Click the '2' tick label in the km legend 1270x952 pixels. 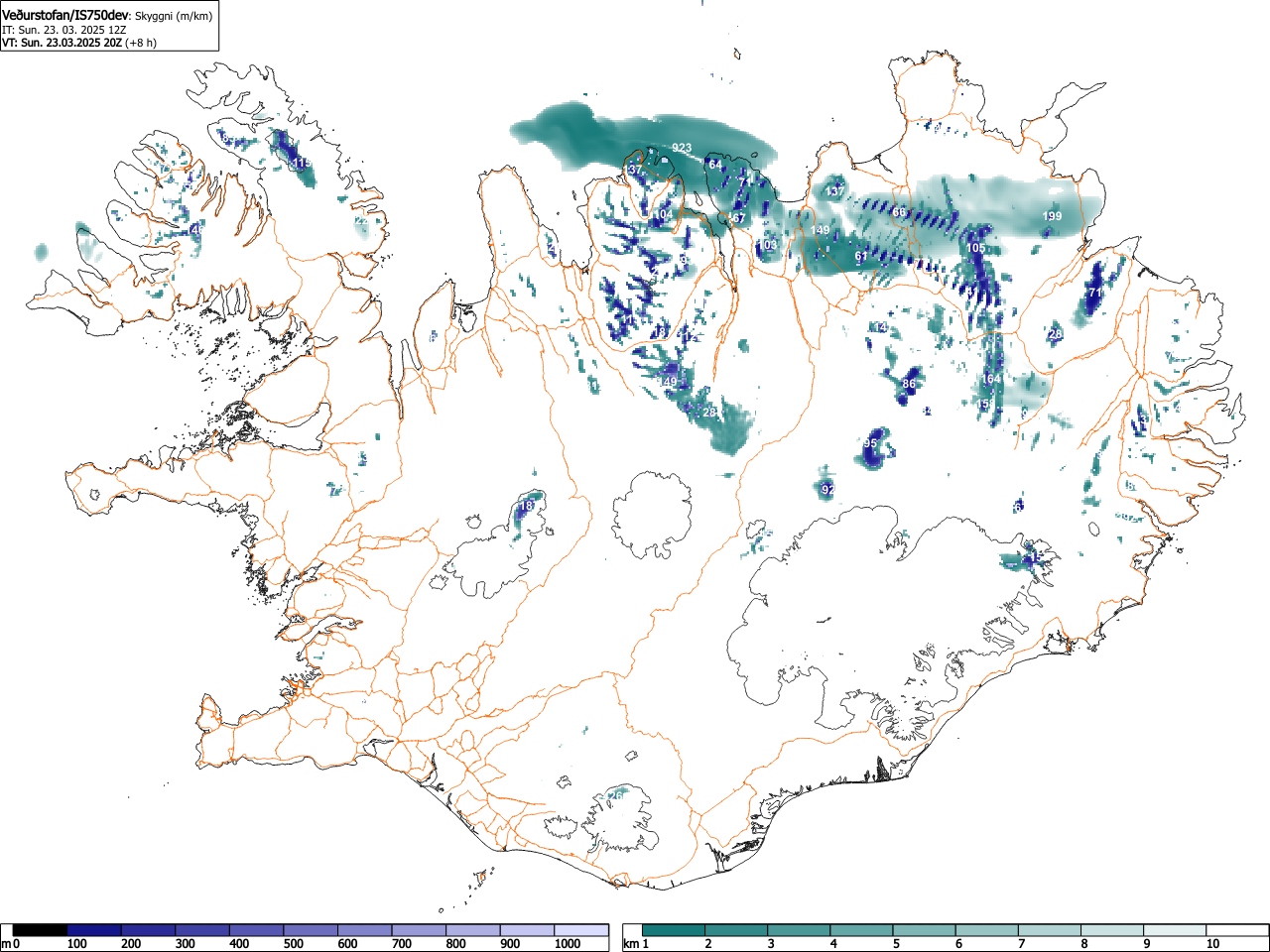coord(707,944)
